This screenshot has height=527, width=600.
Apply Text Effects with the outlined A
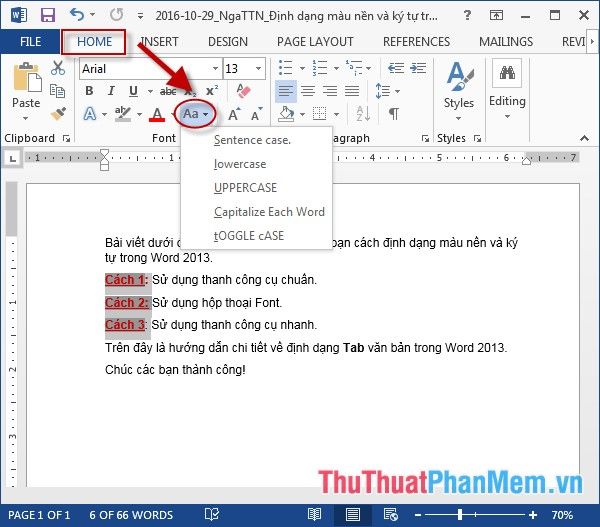(90, 114)
